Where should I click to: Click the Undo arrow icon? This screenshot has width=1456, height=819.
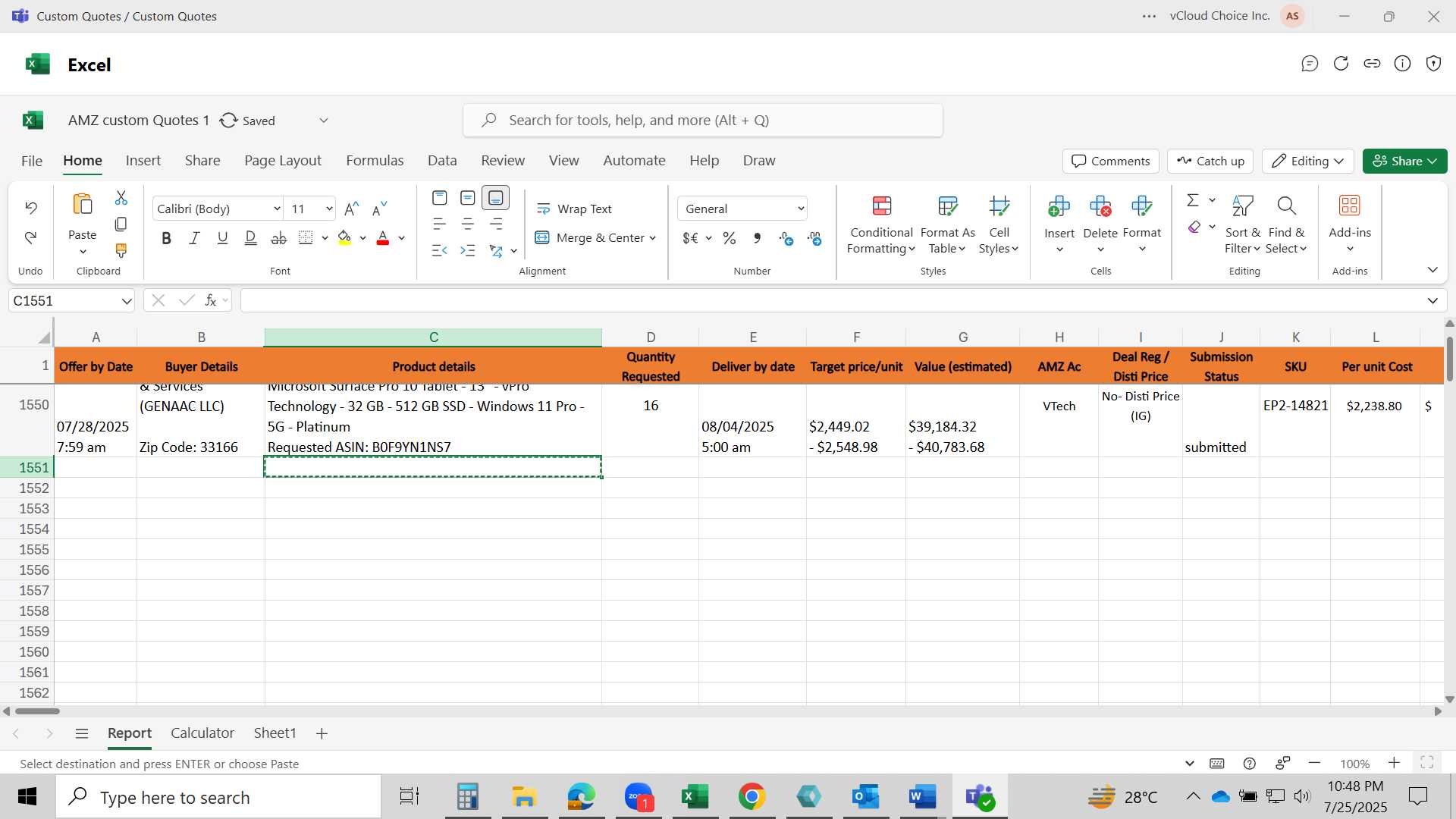(31, 207)
